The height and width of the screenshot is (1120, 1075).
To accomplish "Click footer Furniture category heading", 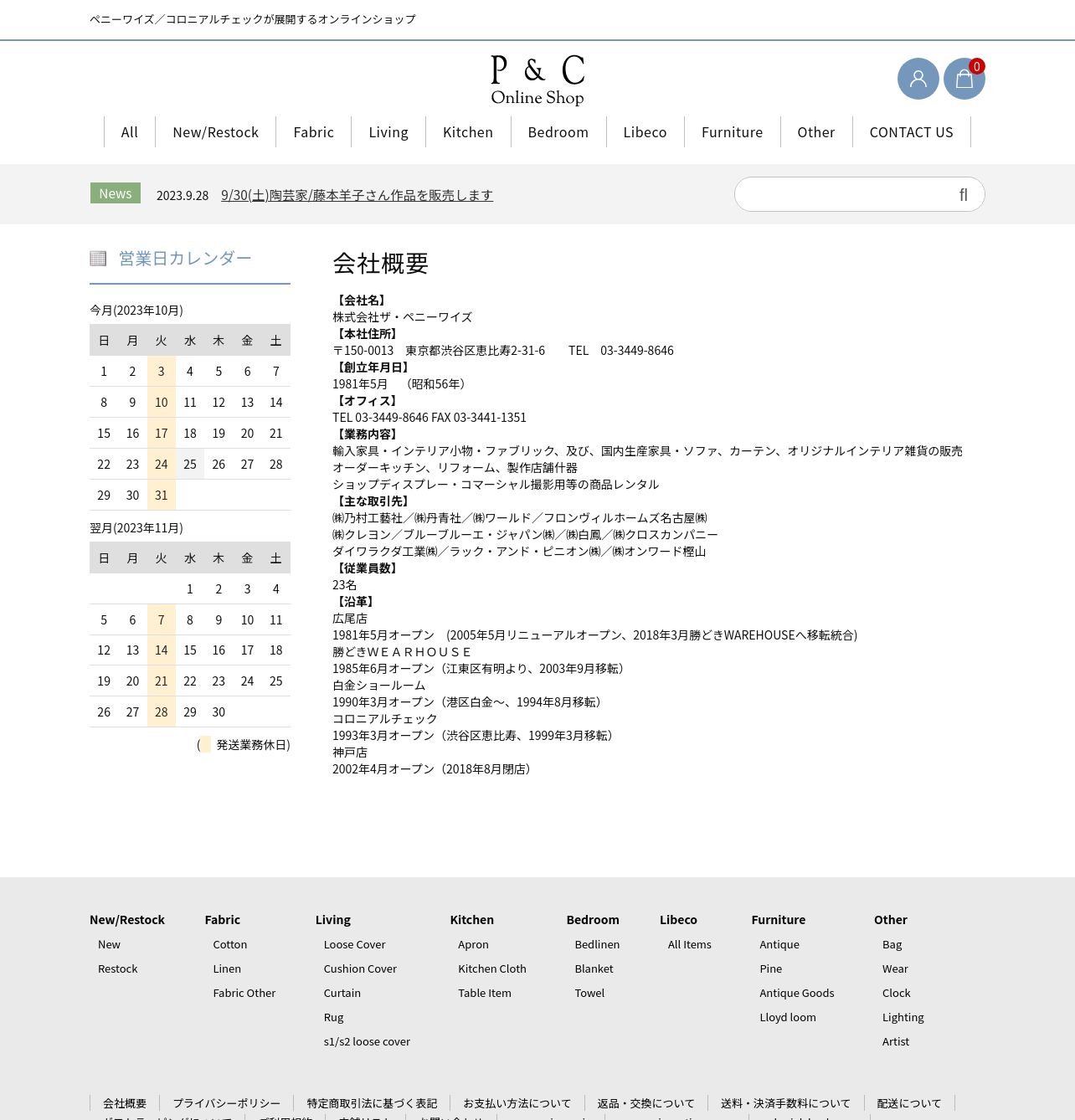I will coord(778,919).
